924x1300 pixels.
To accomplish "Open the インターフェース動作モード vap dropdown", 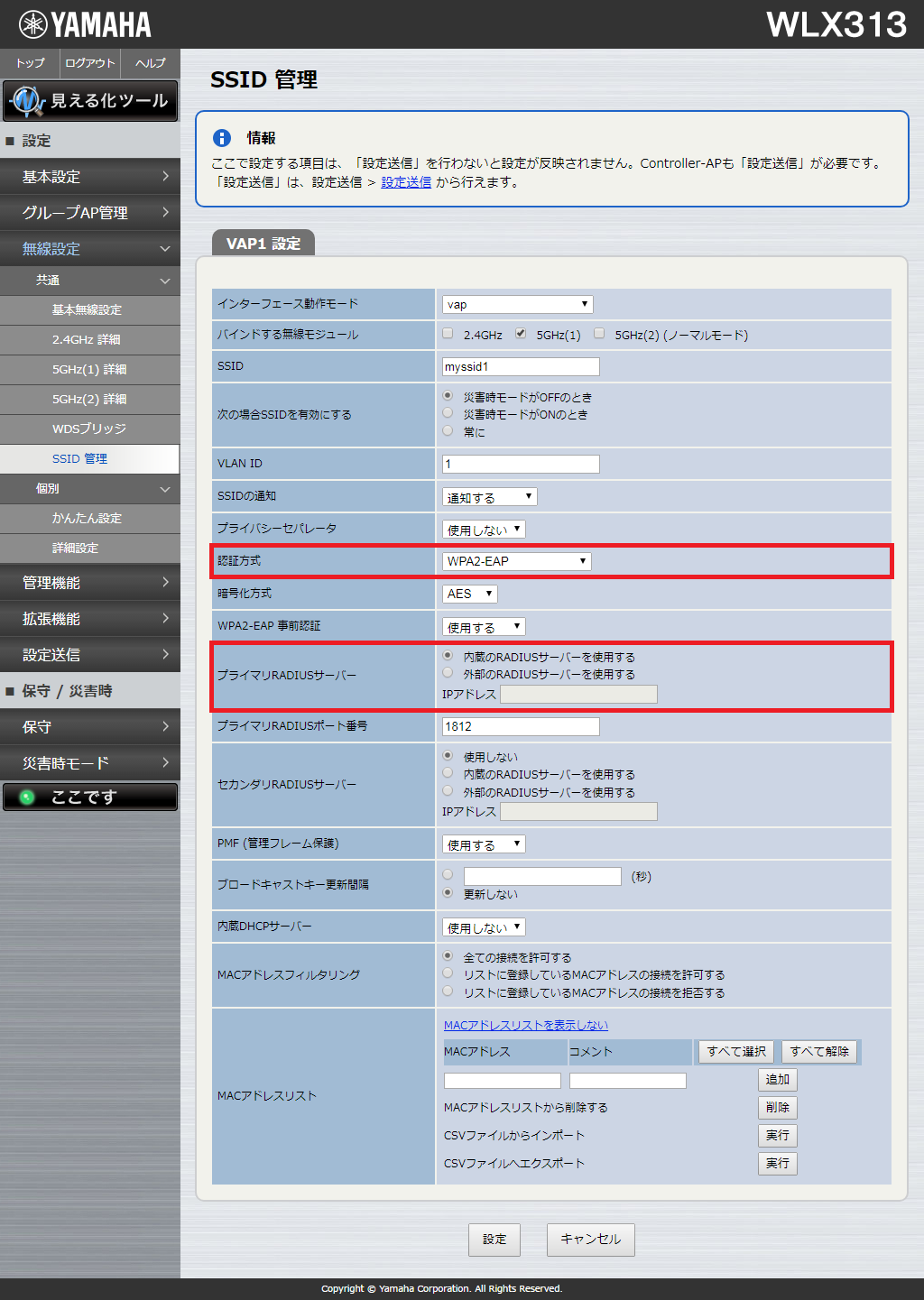I will [517, 304].
